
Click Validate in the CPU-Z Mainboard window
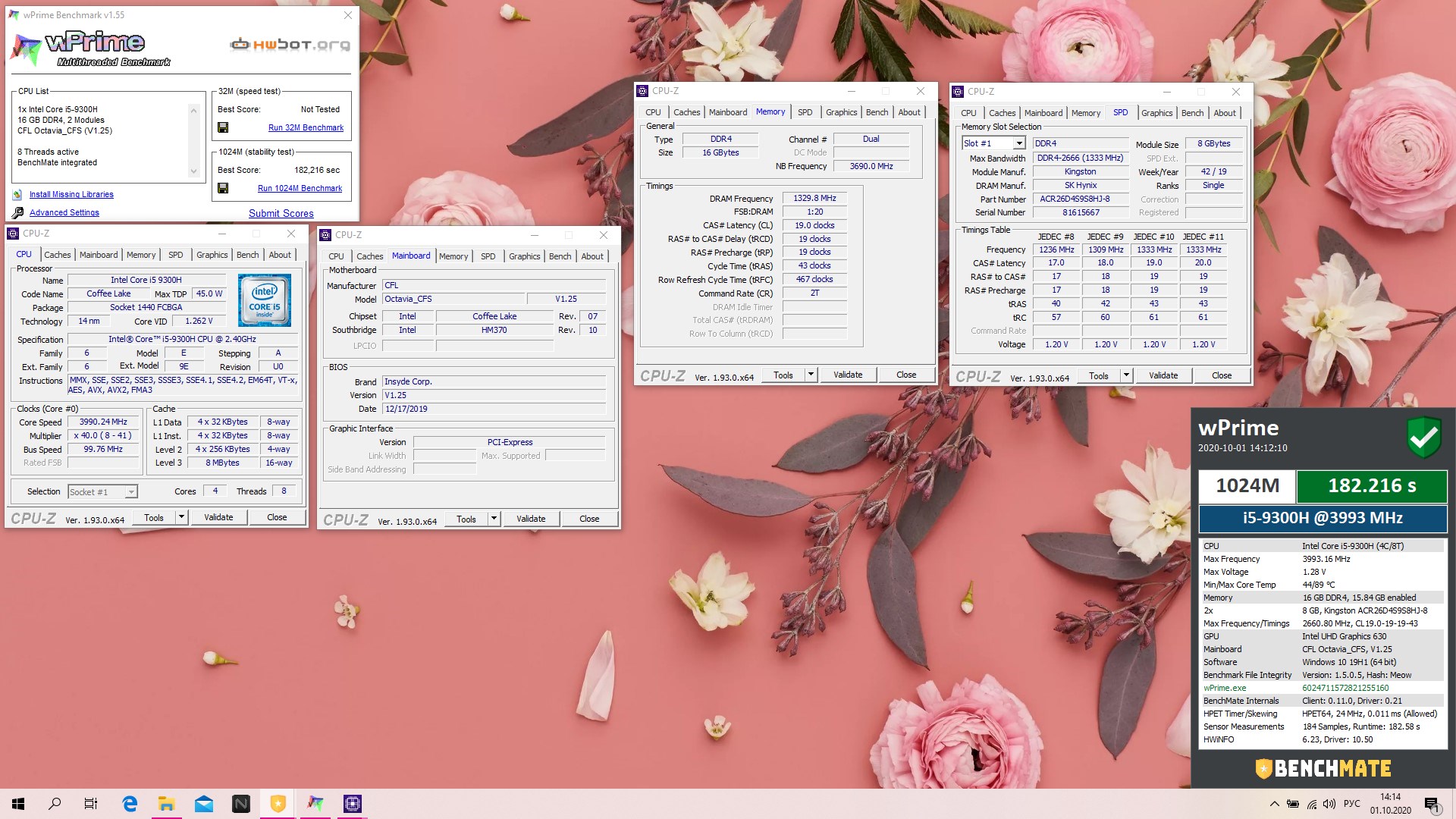coord(531,519)
